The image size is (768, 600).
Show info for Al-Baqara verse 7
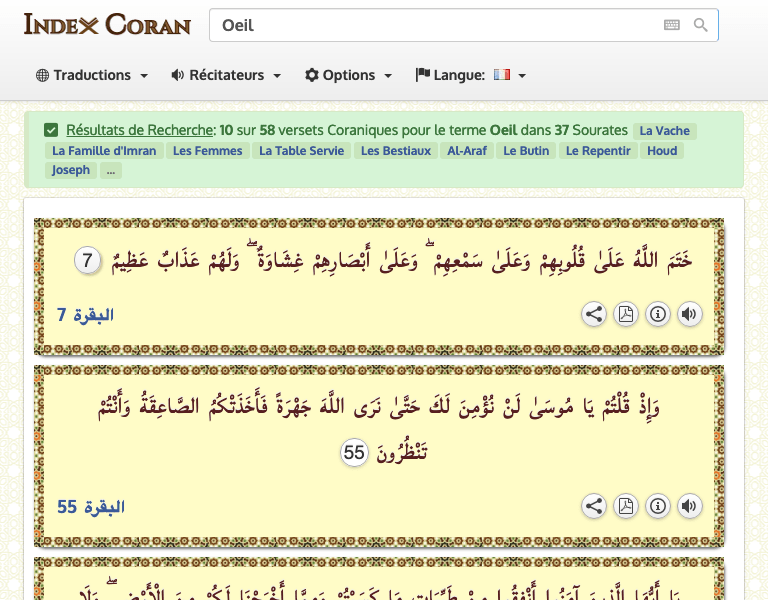(x=657, y=315)
